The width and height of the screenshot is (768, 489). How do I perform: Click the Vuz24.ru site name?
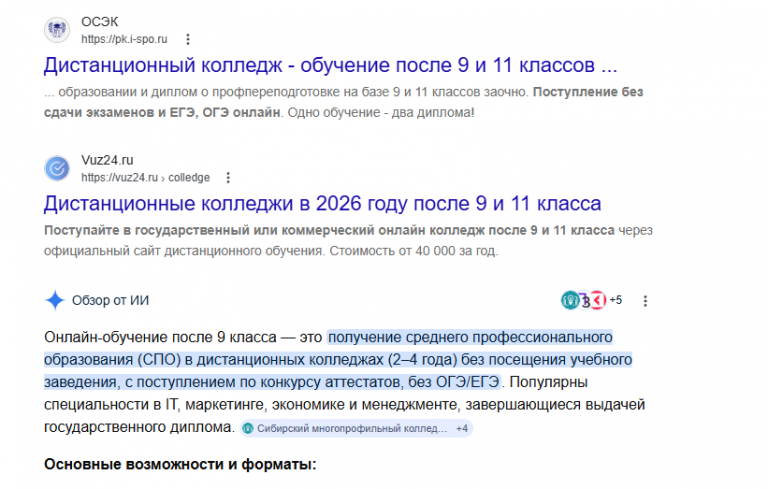[107, 160]
